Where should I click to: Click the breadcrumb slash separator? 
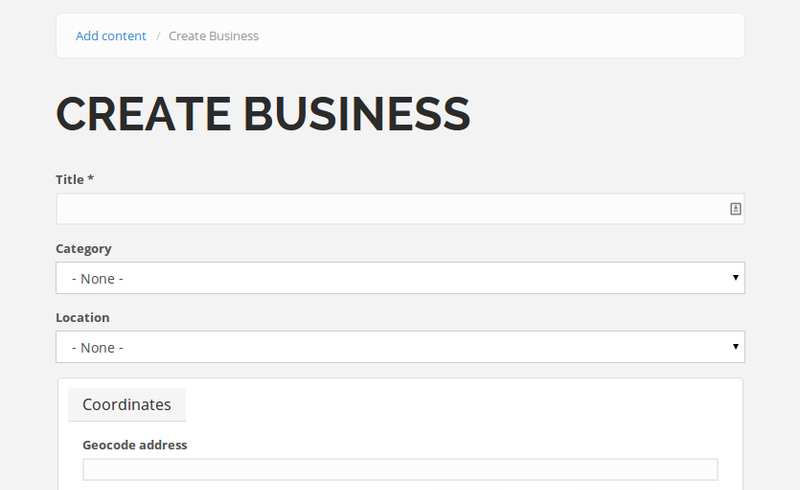158,36
